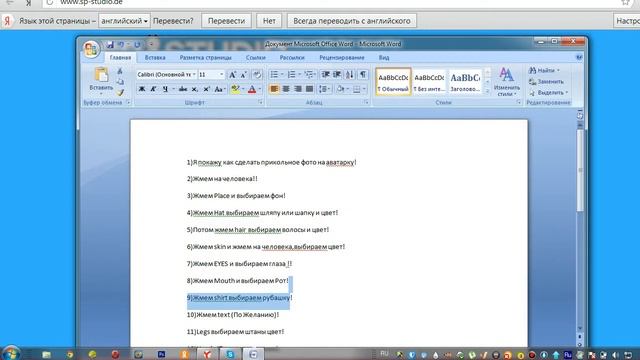Expand the bulleted list options
The image size is (640, 360).
point(282,75)
